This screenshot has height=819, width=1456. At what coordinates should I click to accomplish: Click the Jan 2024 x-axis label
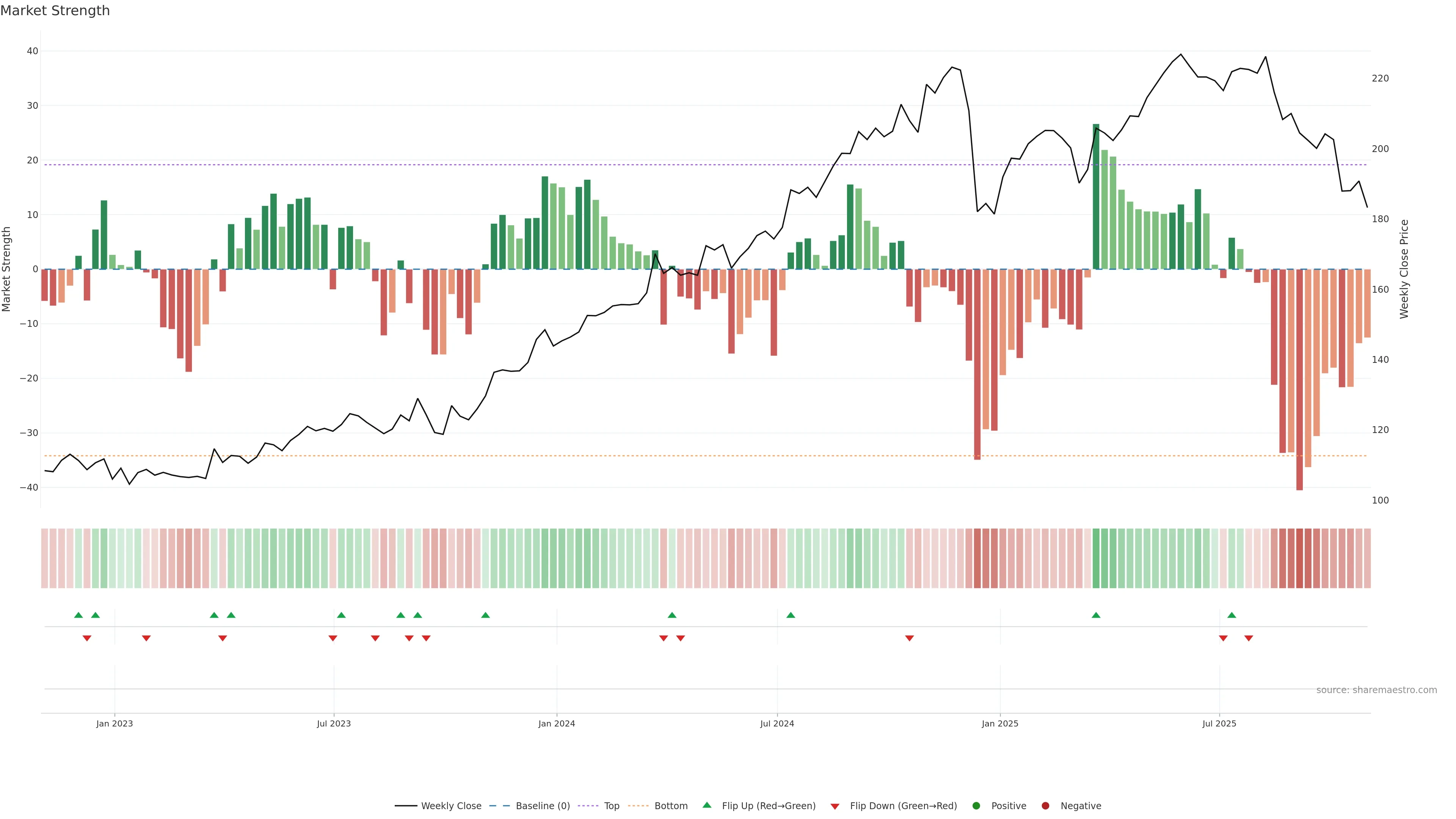[x=556, y=723]
